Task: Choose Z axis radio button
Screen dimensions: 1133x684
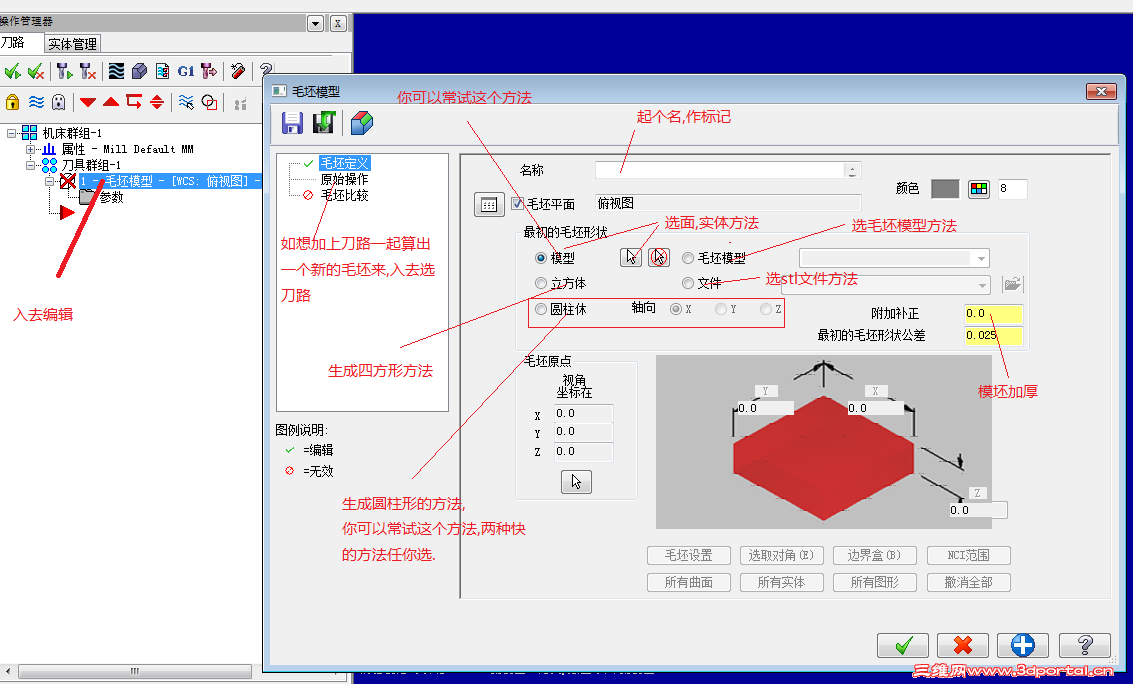Action: (x=765, y=309)
